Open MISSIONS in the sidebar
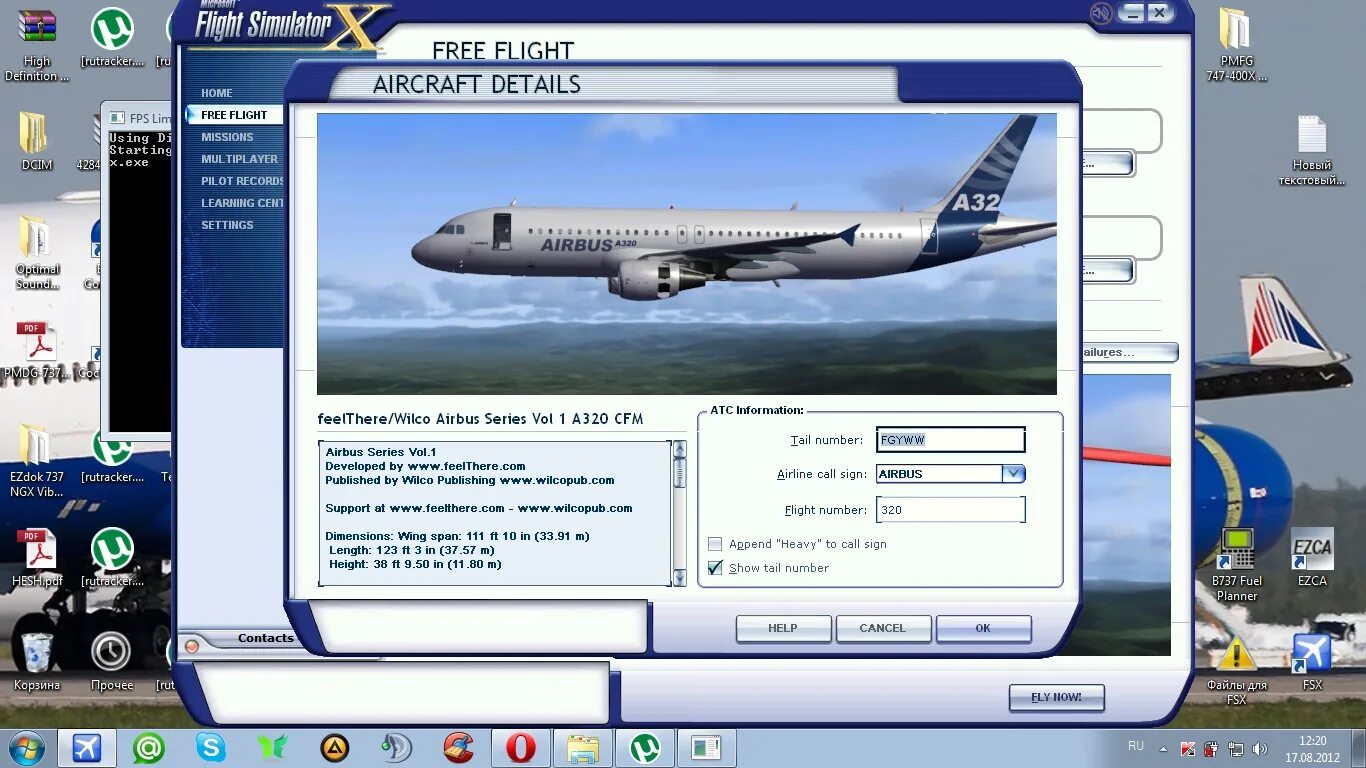This screenshot has height=768, width=1366. click(227, 137)
